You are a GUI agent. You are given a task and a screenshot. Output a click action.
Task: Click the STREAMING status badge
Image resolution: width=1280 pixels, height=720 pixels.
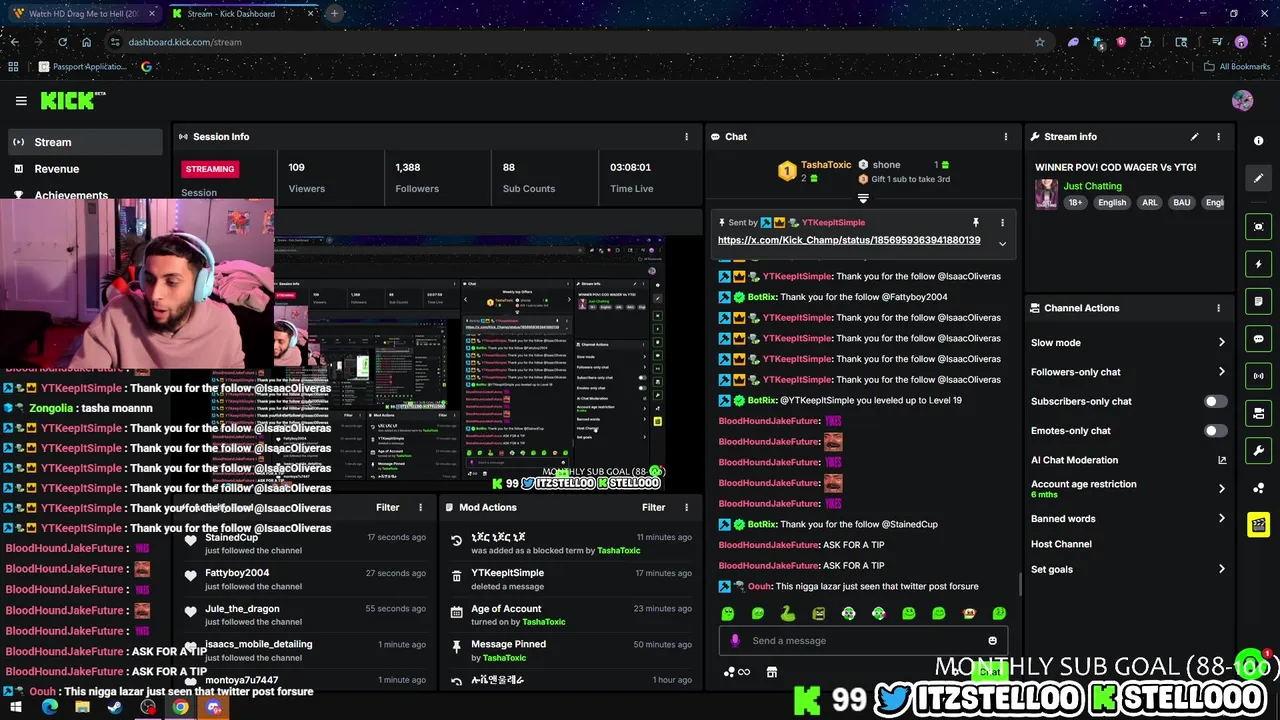click(x=210, y=169)
